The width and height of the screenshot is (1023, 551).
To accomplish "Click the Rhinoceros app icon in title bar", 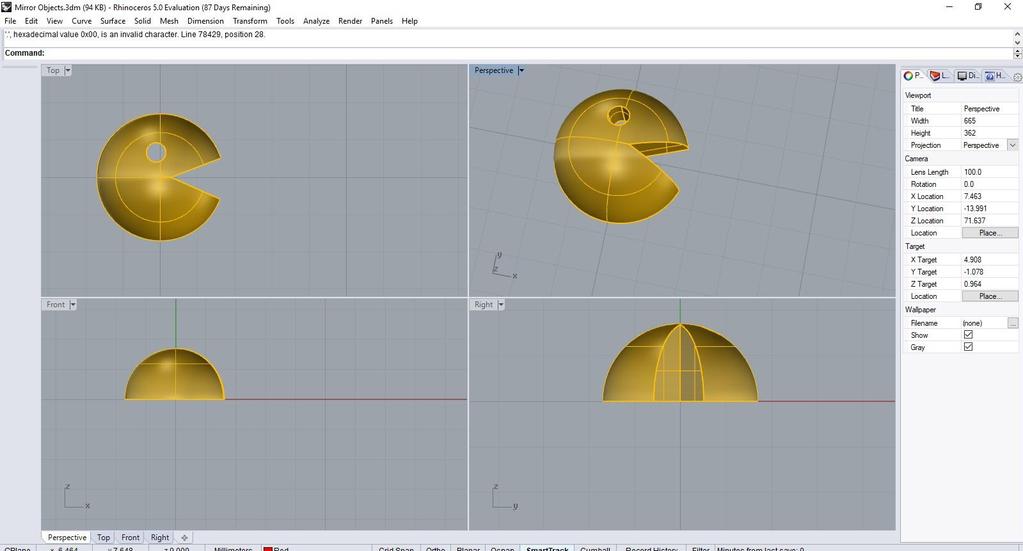I will 7,7.
